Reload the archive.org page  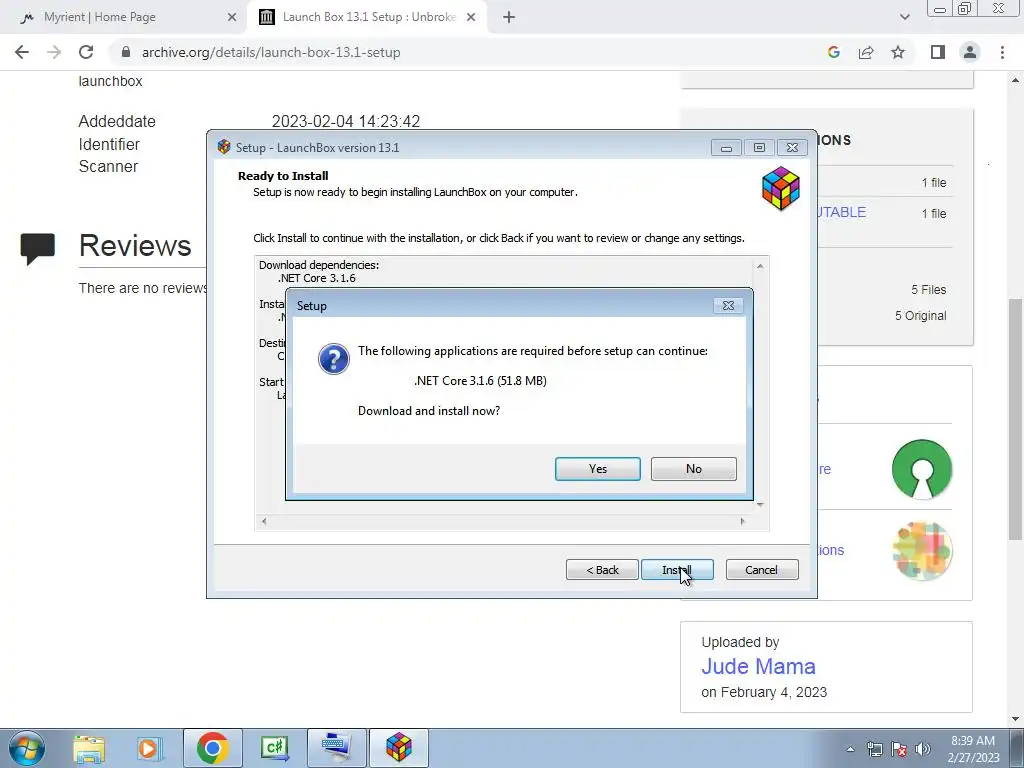(86, 52)
